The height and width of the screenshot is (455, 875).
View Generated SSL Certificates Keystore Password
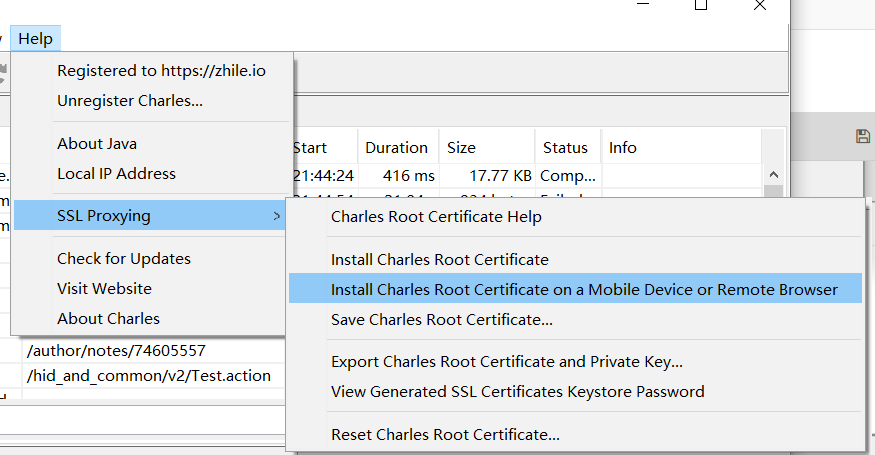517,391
